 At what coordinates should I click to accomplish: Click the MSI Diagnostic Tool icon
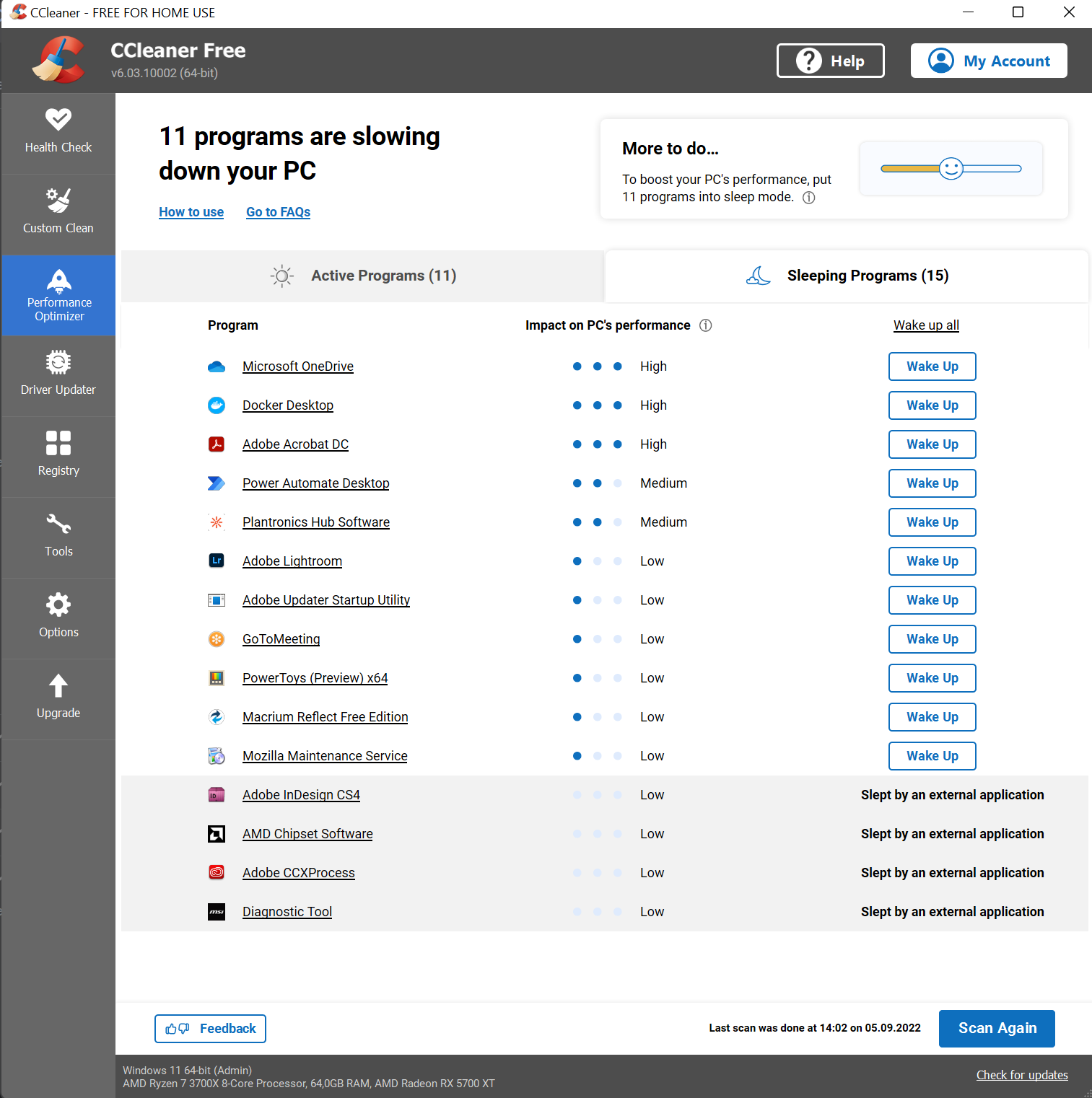click(217, 912)
